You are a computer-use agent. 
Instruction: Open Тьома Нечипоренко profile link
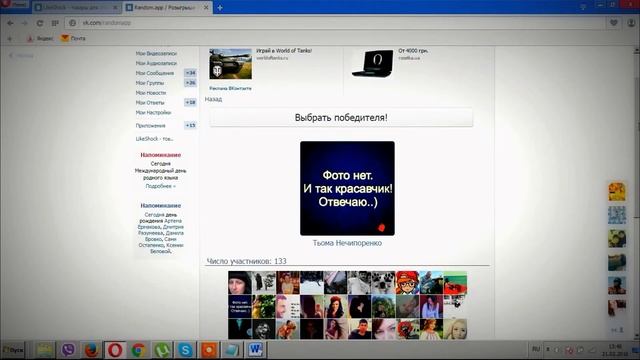pos(347,243)
